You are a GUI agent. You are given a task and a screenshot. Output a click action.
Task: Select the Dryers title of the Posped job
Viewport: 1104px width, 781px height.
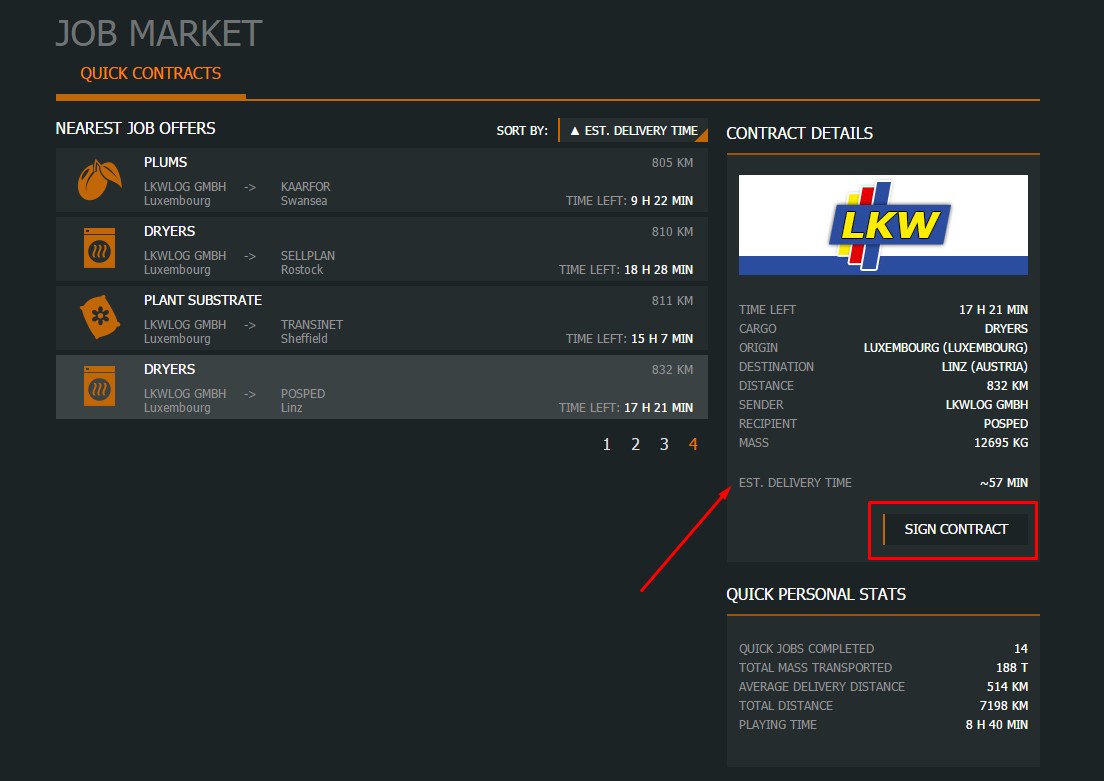[170, 369]
